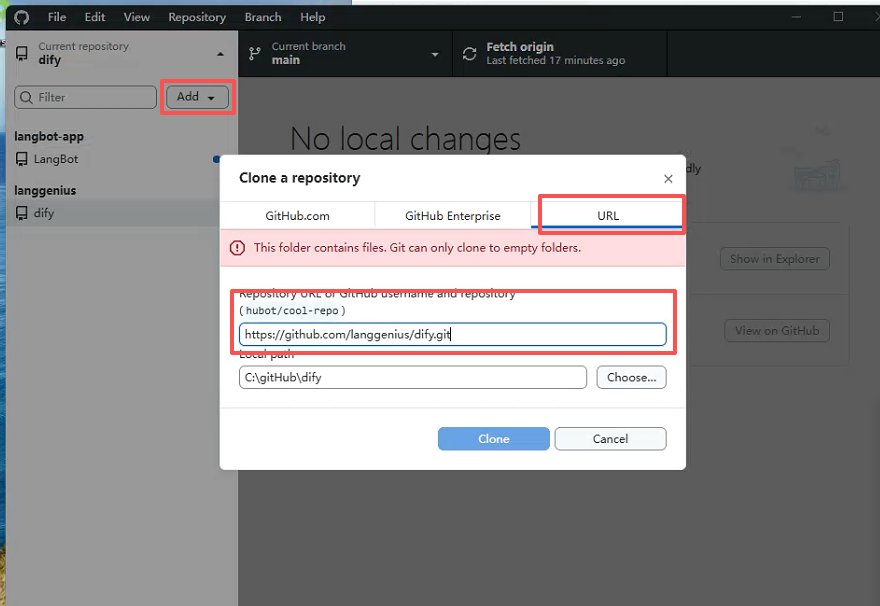Click the hubot/cool-repo example text

(292, 310)
